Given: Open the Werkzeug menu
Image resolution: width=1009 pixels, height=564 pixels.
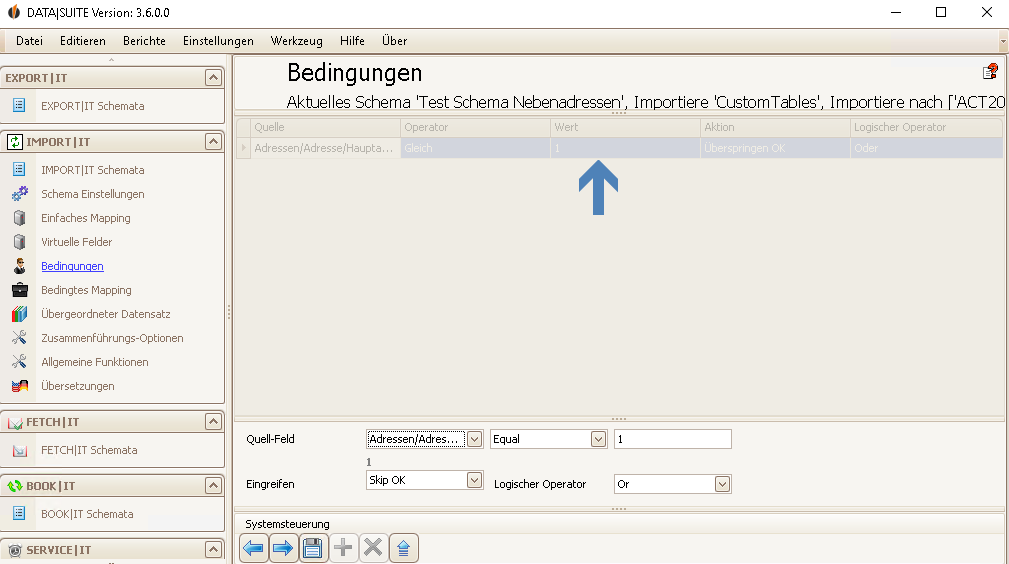Looking at the screenshot, I should pyautogui.click(x=297, y=41).
